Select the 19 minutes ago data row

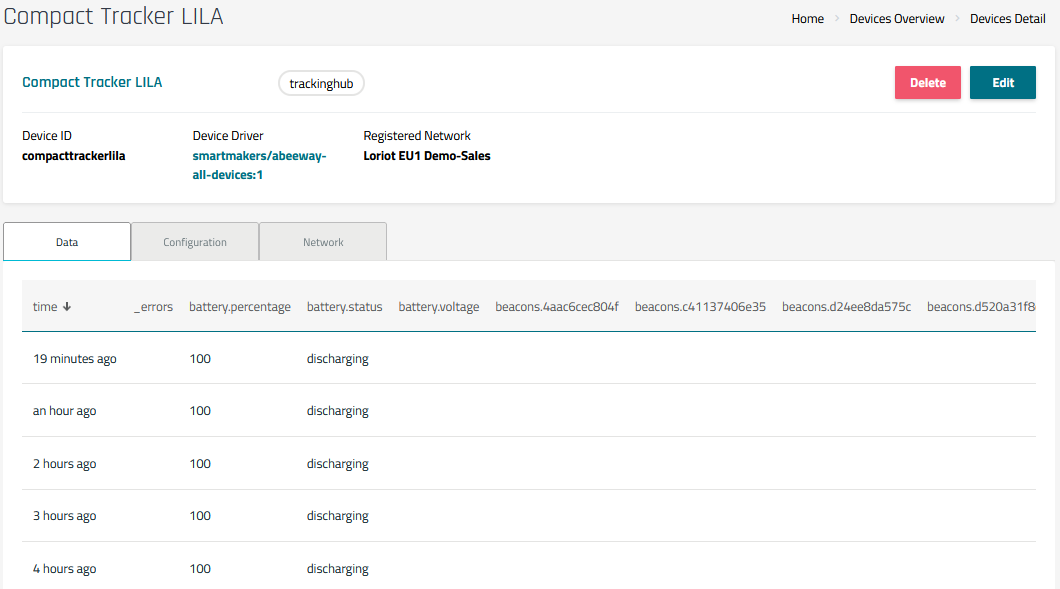[75, 359]
